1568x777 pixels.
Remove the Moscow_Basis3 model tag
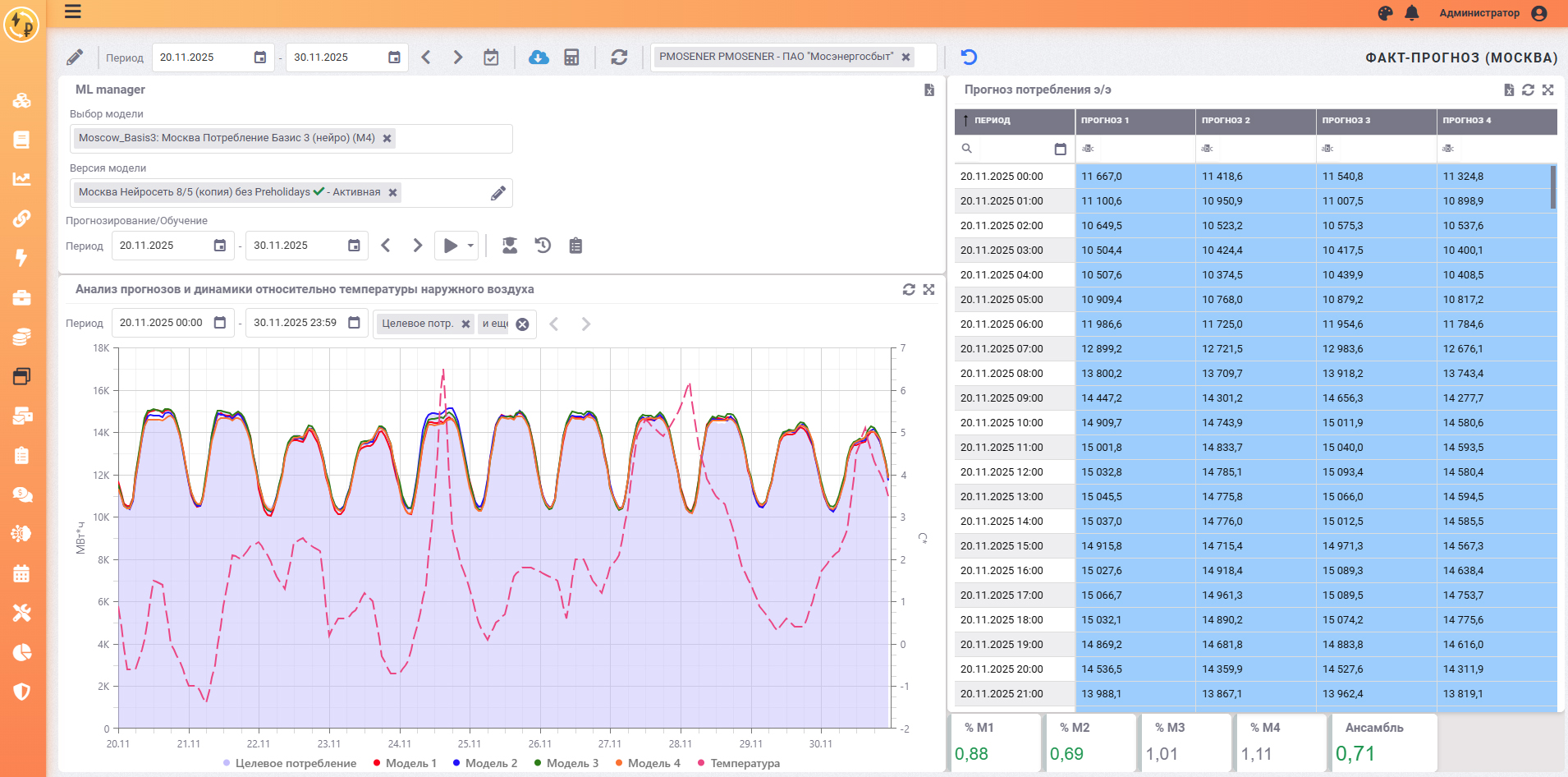(387, 138)
